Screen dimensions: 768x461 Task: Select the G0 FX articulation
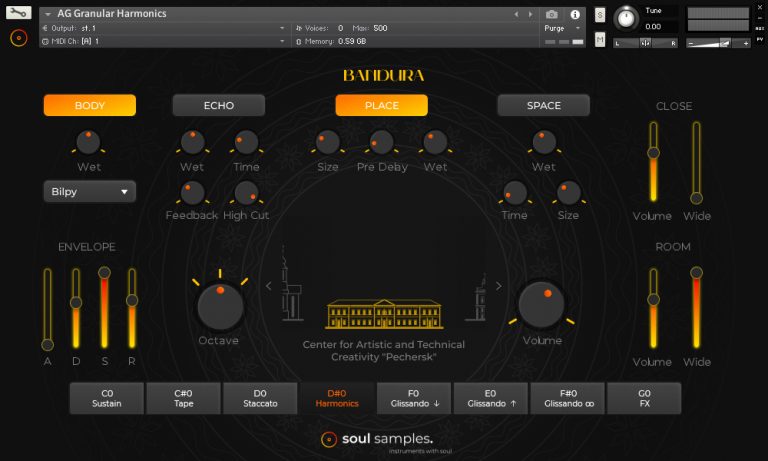[644, 398]
